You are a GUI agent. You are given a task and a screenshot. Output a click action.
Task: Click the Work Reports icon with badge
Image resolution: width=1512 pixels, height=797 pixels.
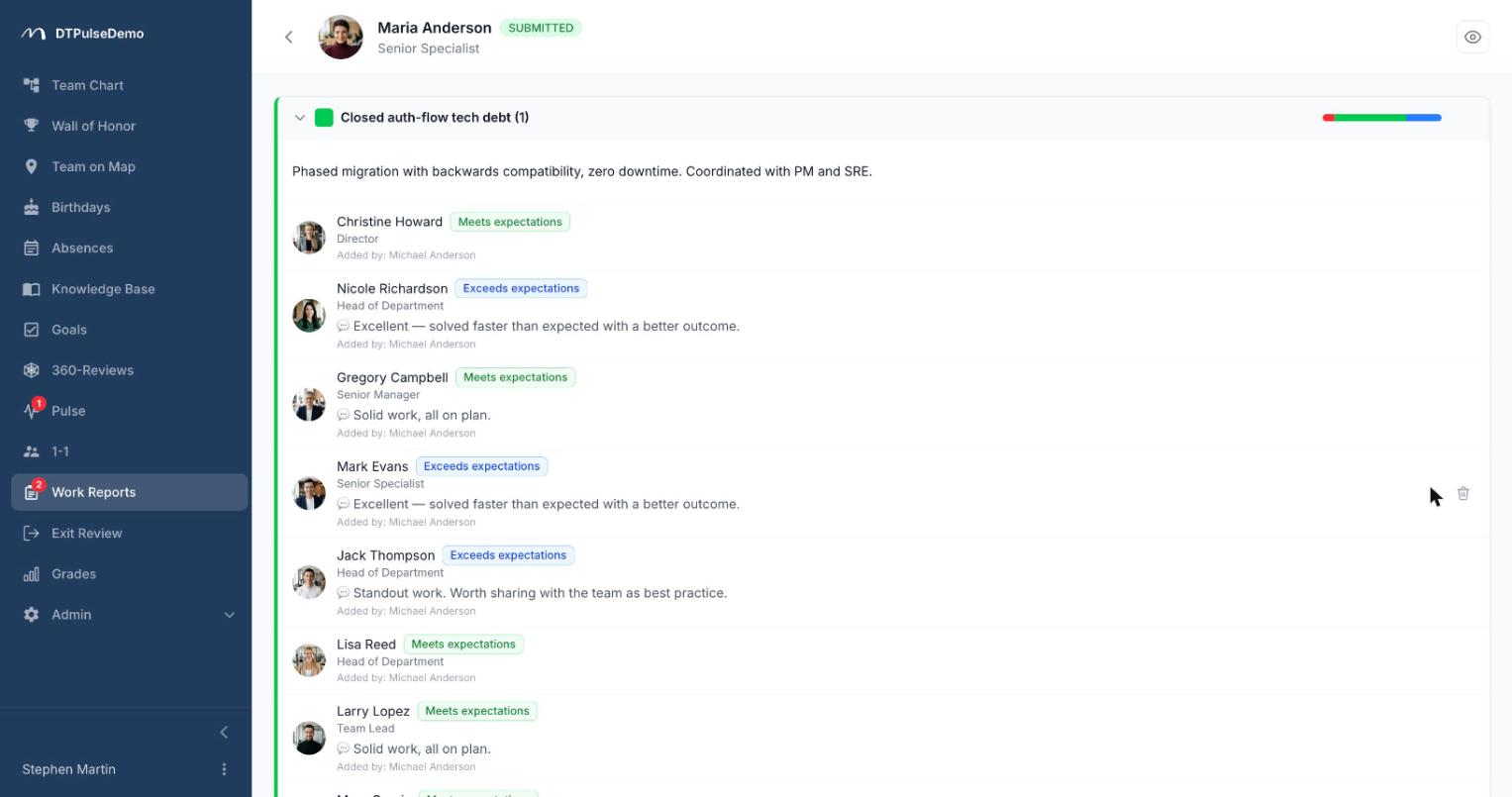[x=33, y=490]
